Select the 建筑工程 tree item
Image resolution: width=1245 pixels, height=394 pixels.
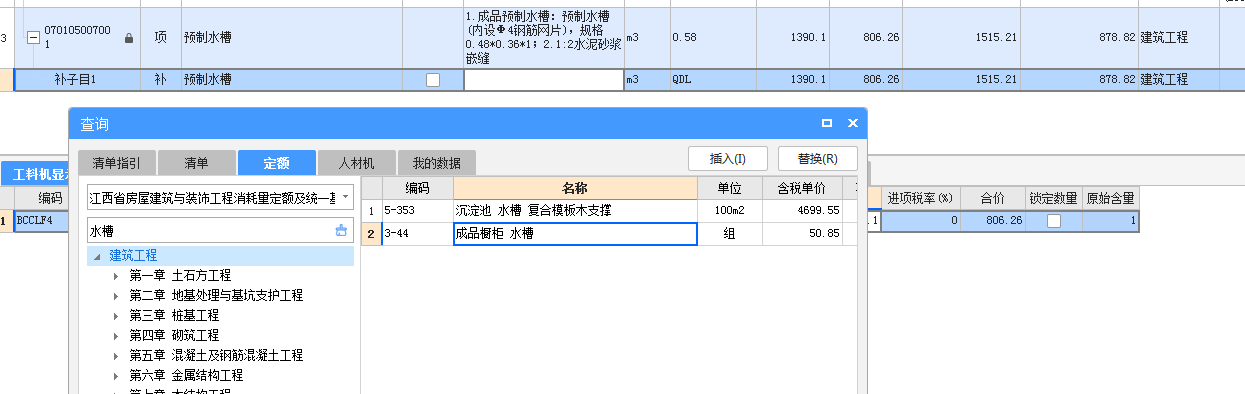tap(133, 256)
